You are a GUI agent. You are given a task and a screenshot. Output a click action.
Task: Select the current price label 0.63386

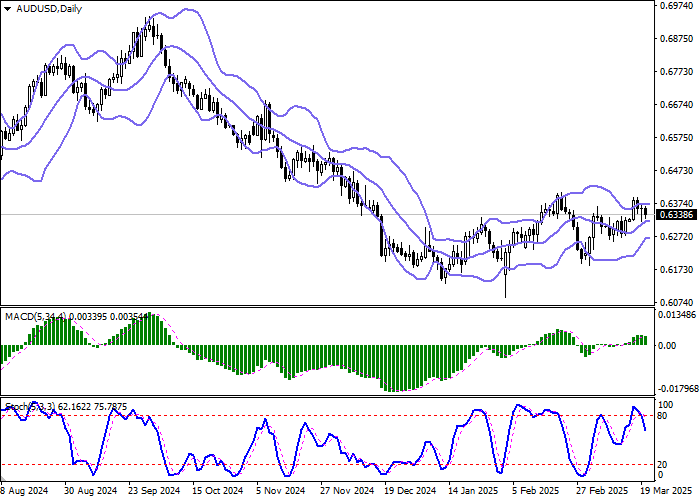[676, 215]
